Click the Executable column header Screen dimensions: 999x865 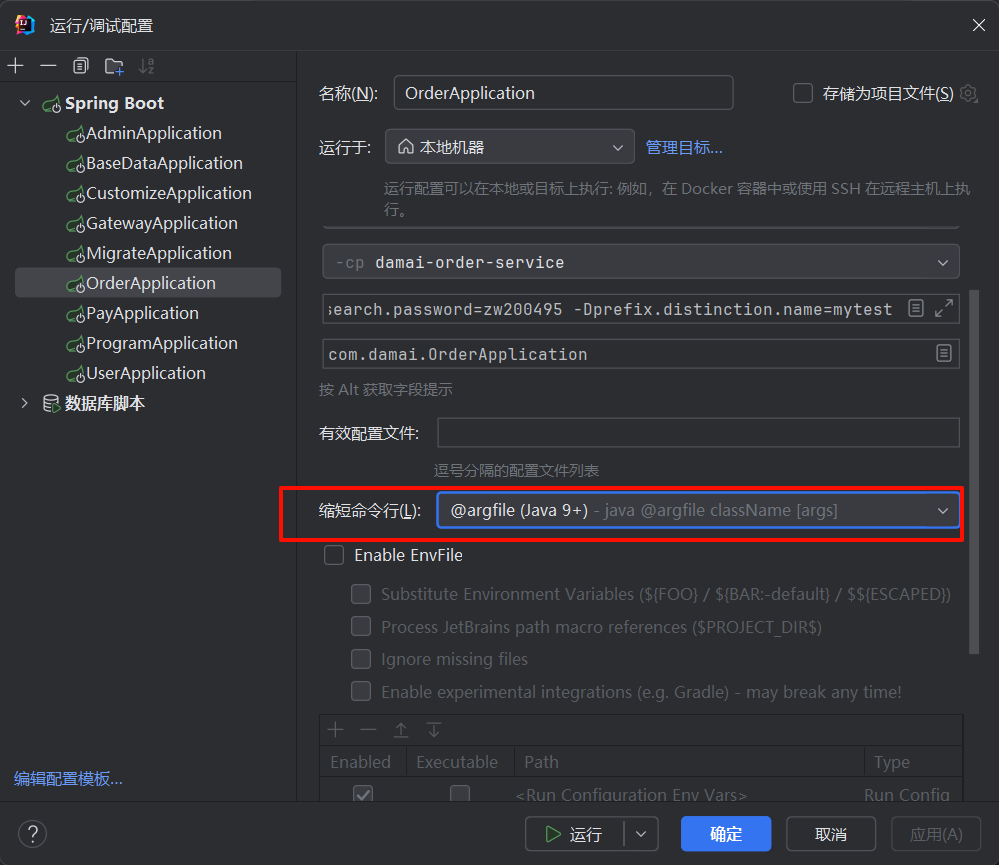[460, 762]
